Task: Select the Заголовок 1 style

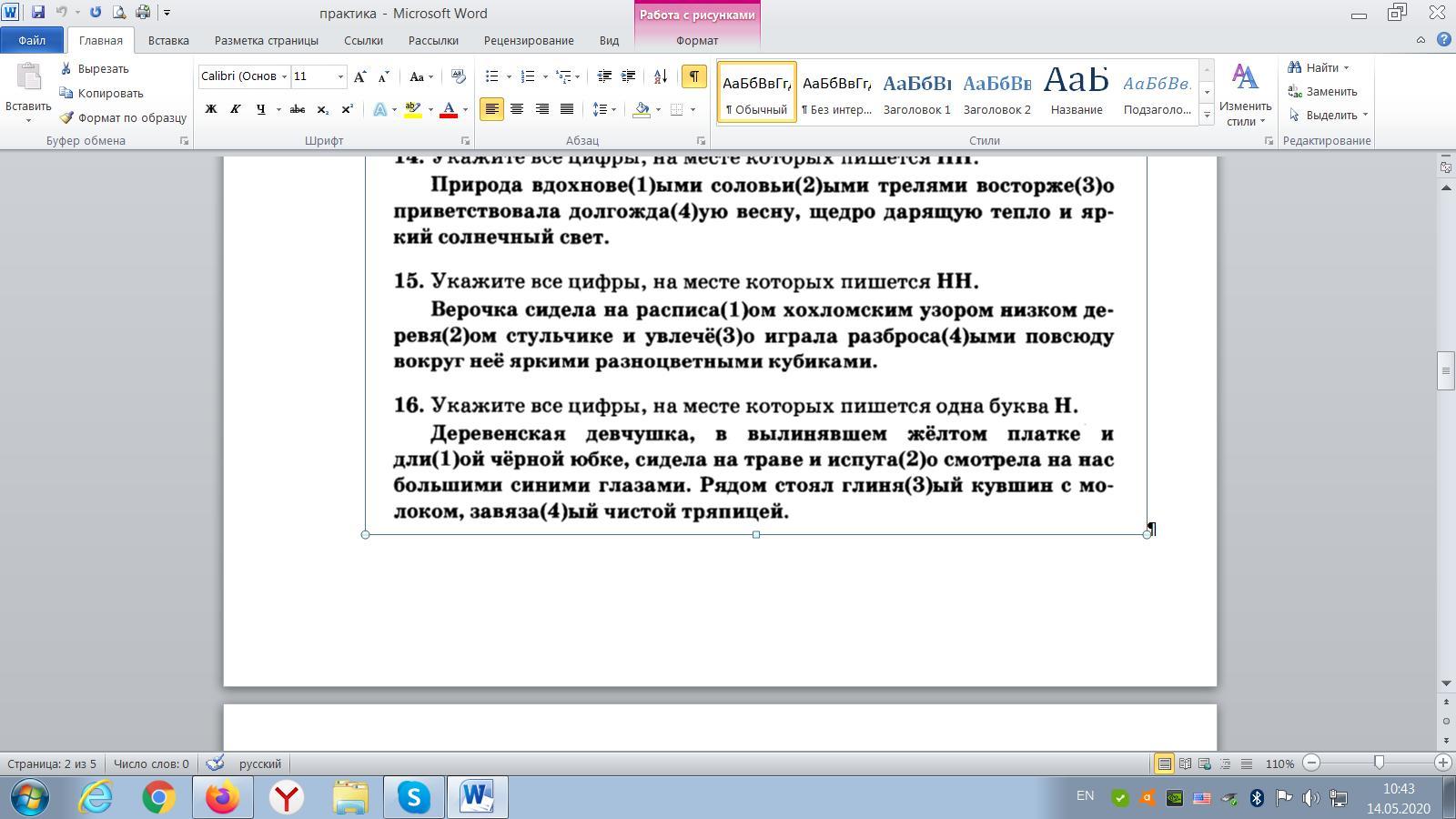Action: 916,92
